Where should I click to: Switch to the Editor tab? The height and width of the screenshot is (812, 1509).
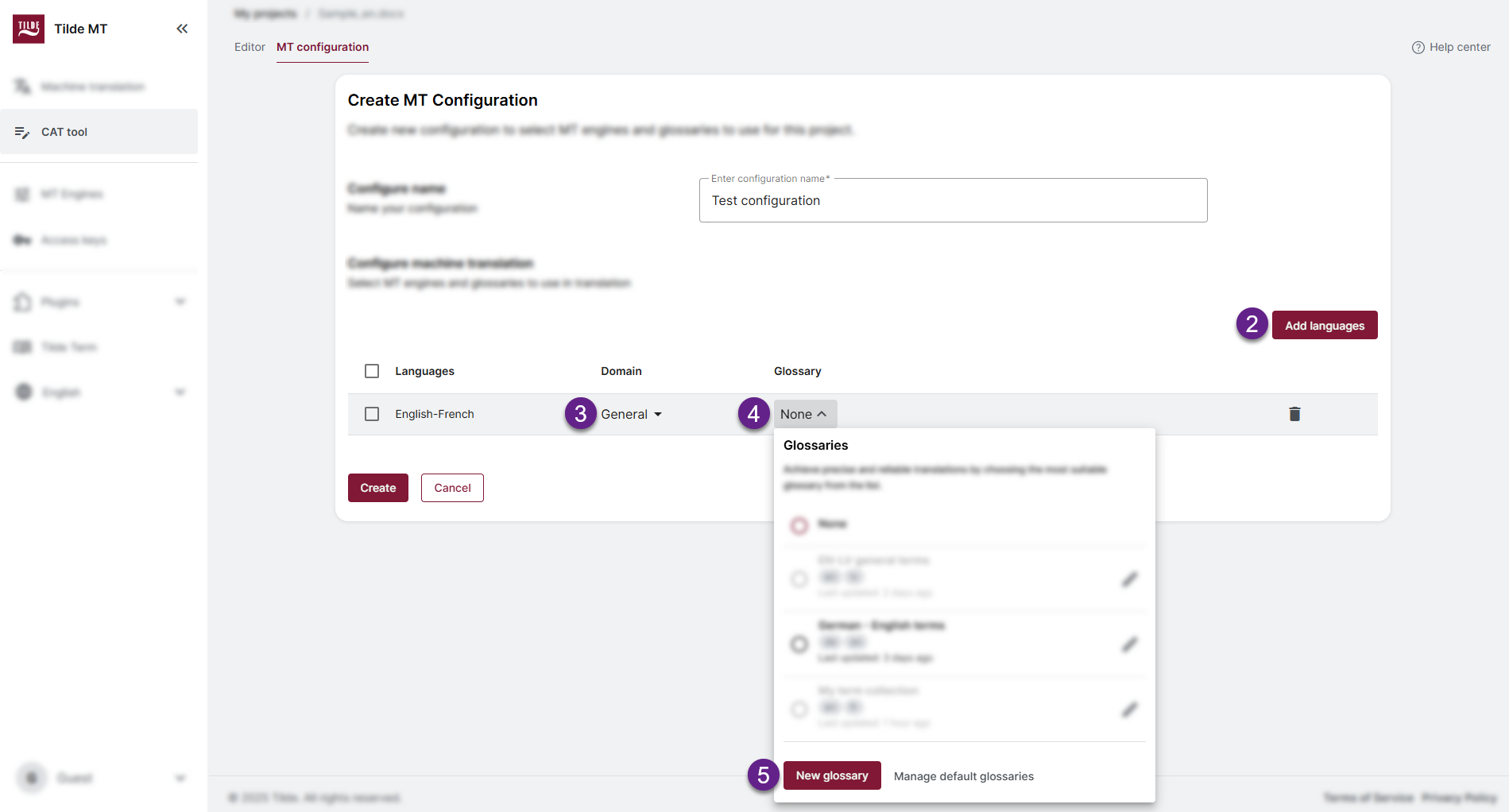tap(249, 47)
